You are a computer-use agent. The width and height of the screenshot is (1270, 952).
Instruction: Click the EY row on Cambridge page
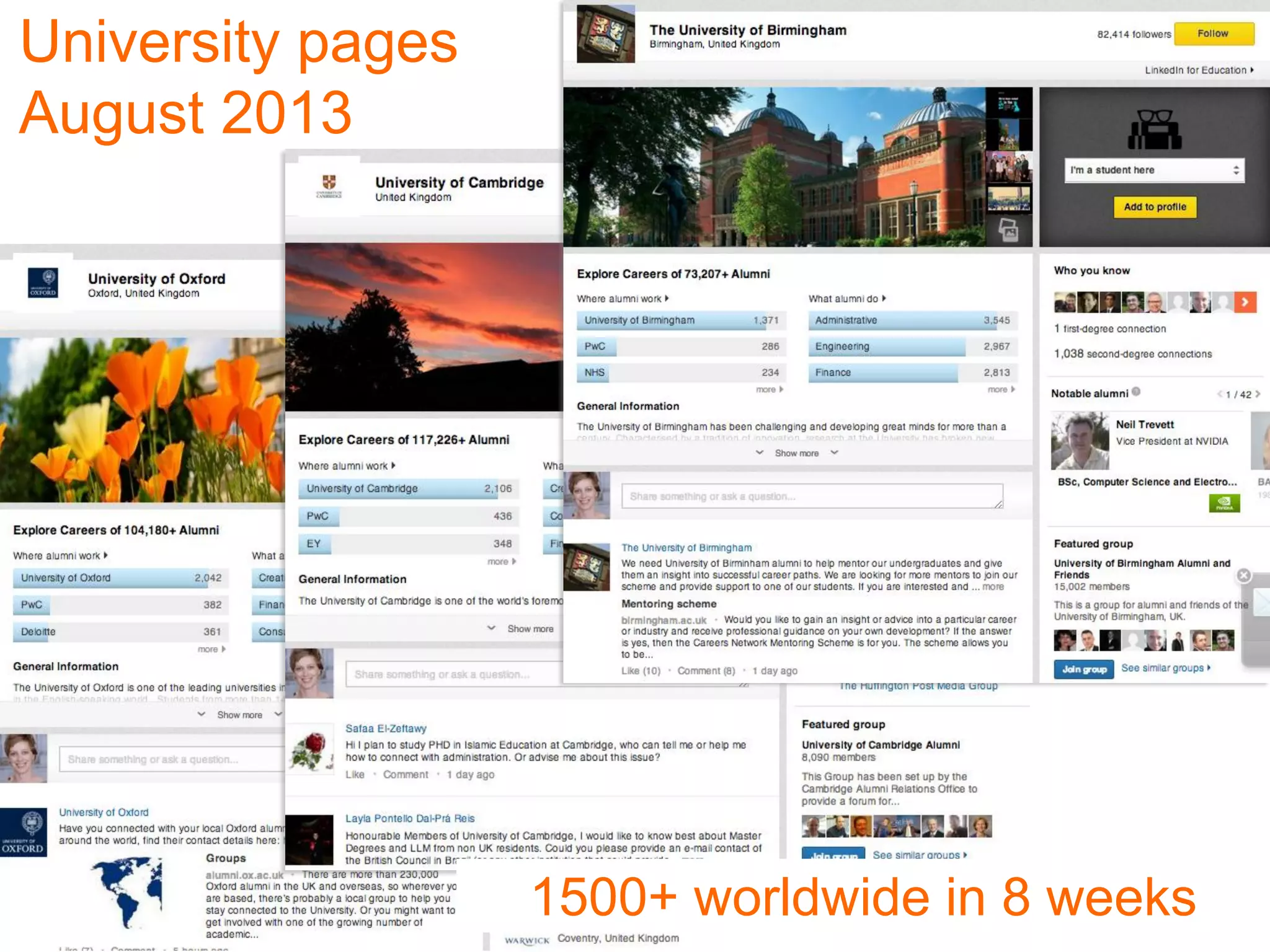click(x=409, y=544)
